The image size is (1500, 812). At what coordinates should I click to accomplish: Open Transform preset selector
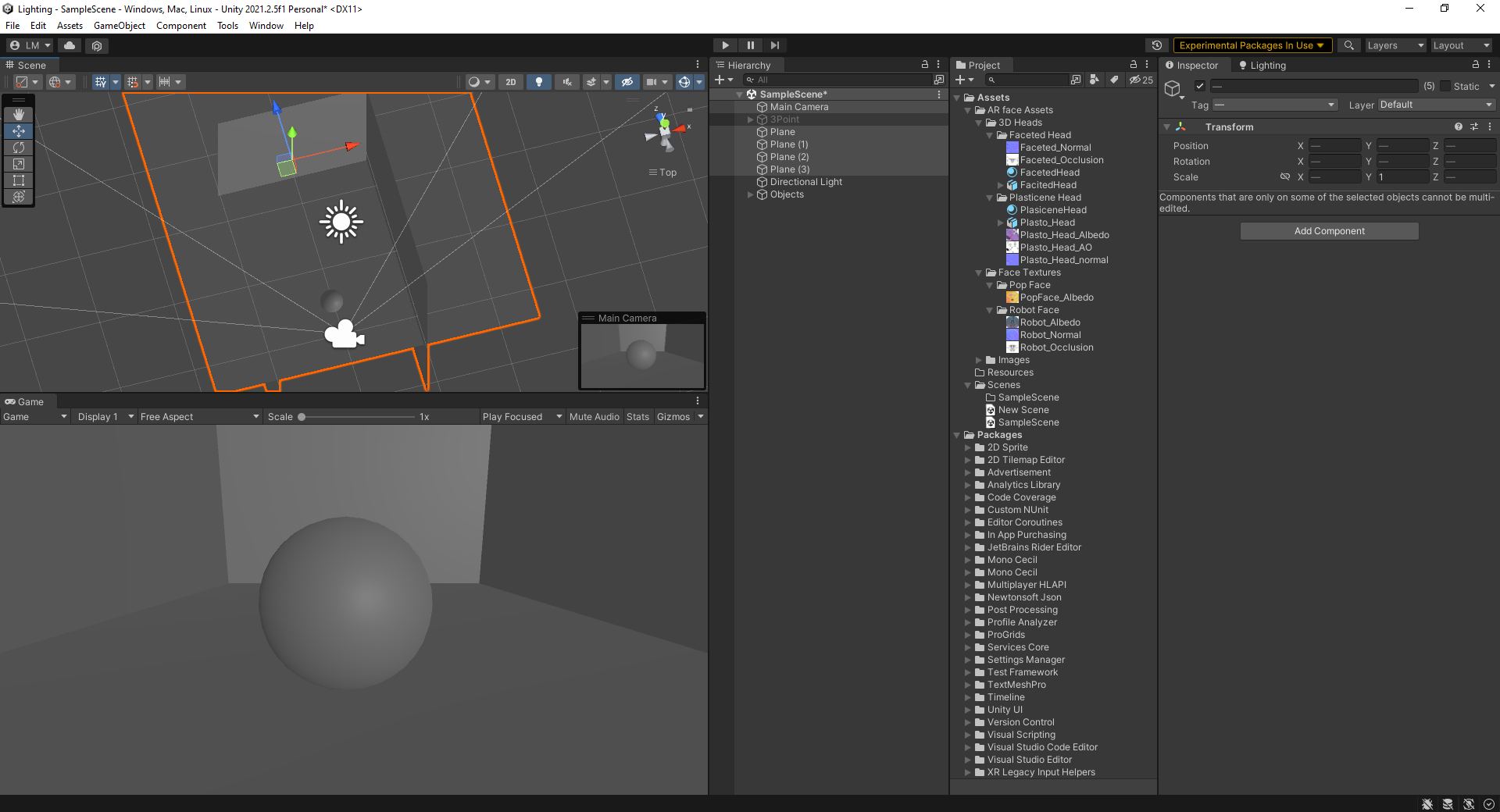coord(1474,126)
